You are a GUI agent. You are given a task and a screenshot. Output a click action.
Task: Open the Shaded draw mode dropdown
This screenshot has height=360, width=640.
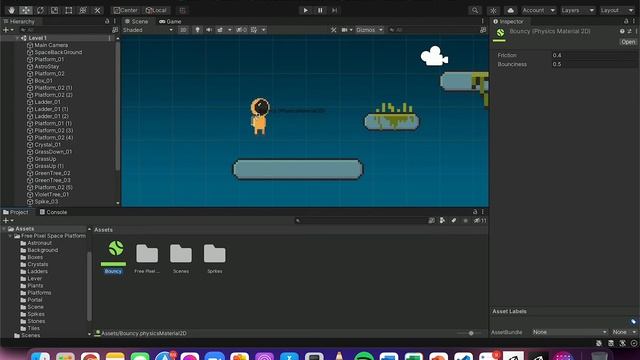click(x=148, y=30)
